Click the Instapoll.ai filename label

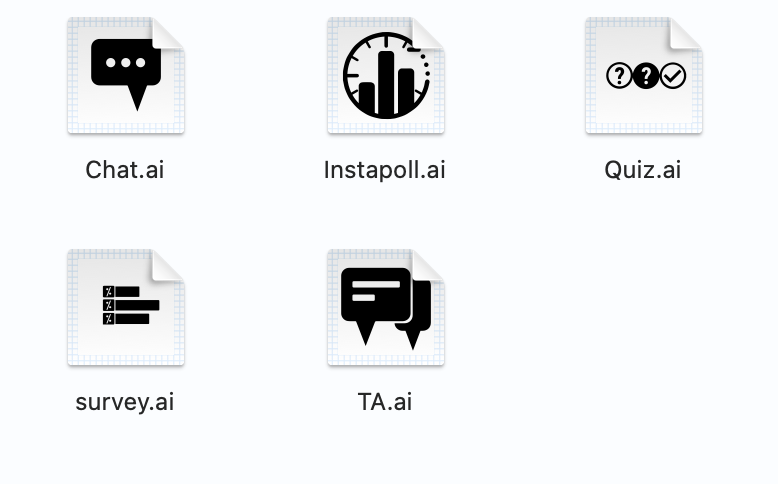click(x=385, y=170)
